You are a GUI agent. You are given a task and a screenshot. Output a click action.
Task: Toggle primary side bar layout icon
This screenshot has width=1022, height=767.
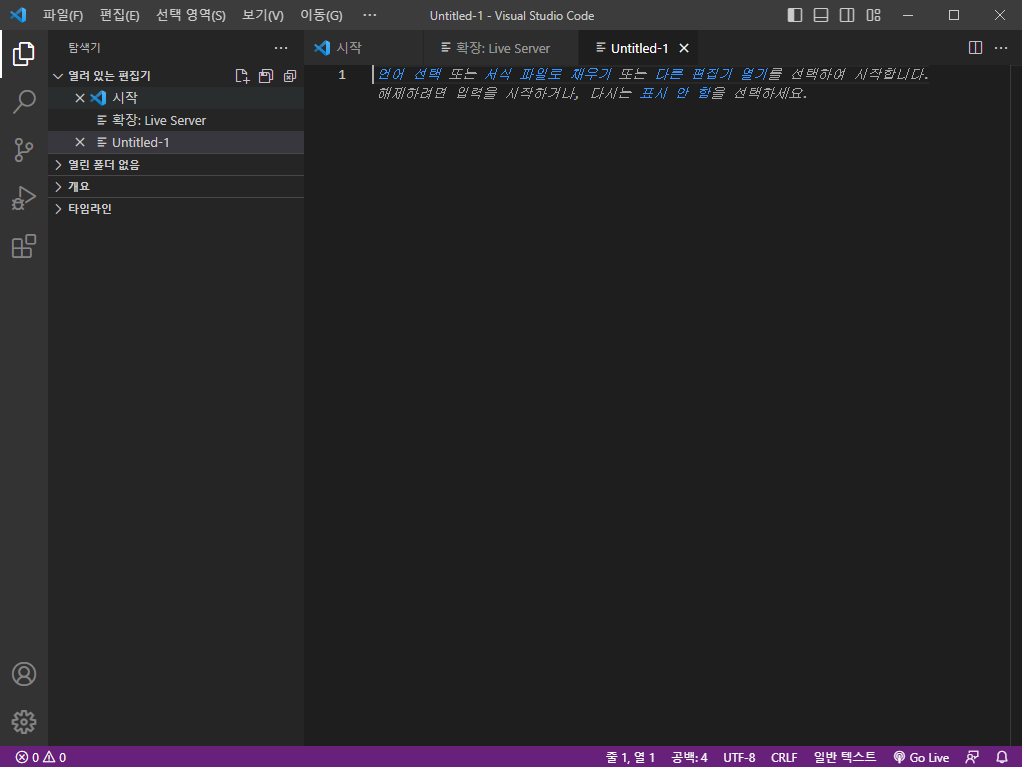pyautogui.click(x=795, y=15)
